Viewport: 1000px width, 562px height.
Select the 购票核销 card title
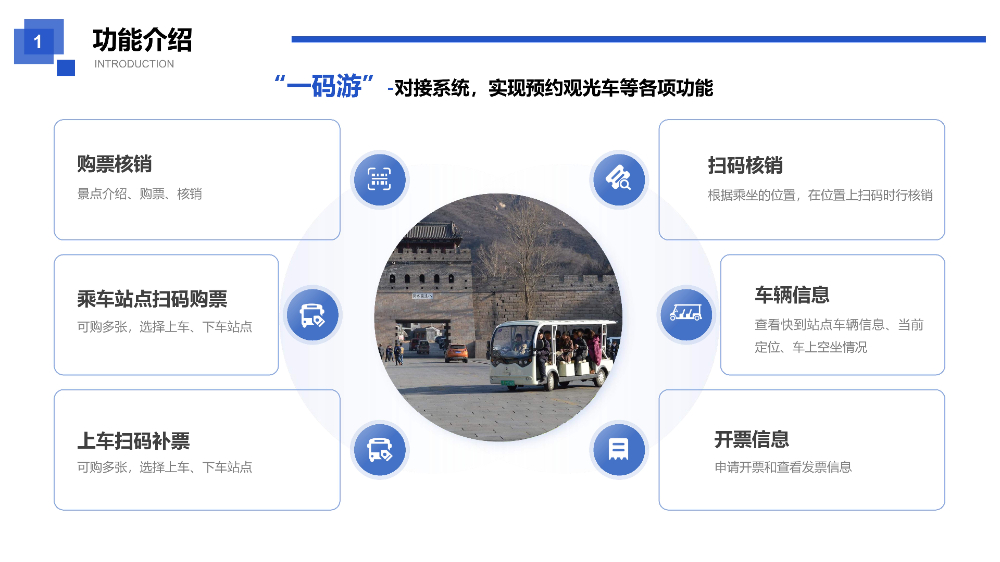(x=114, y=164)
